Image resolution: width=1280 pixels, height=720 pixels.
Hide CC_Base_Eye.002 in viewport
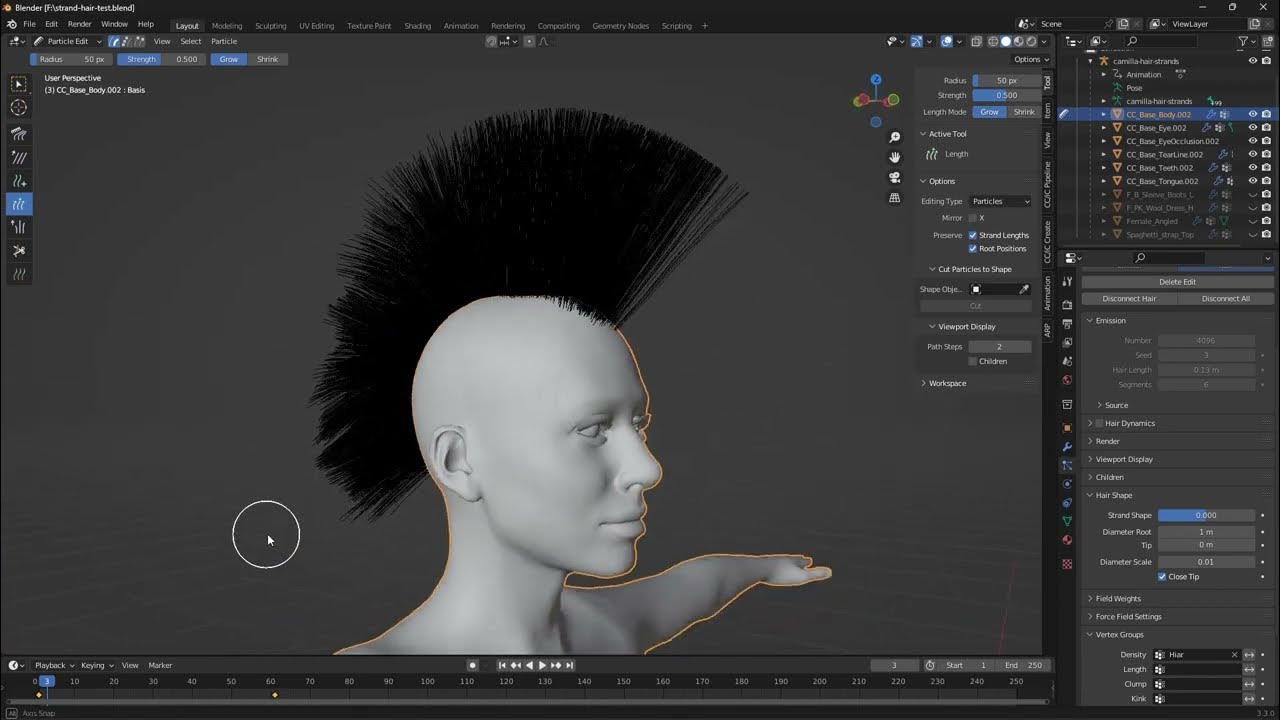pos(1252,128)
